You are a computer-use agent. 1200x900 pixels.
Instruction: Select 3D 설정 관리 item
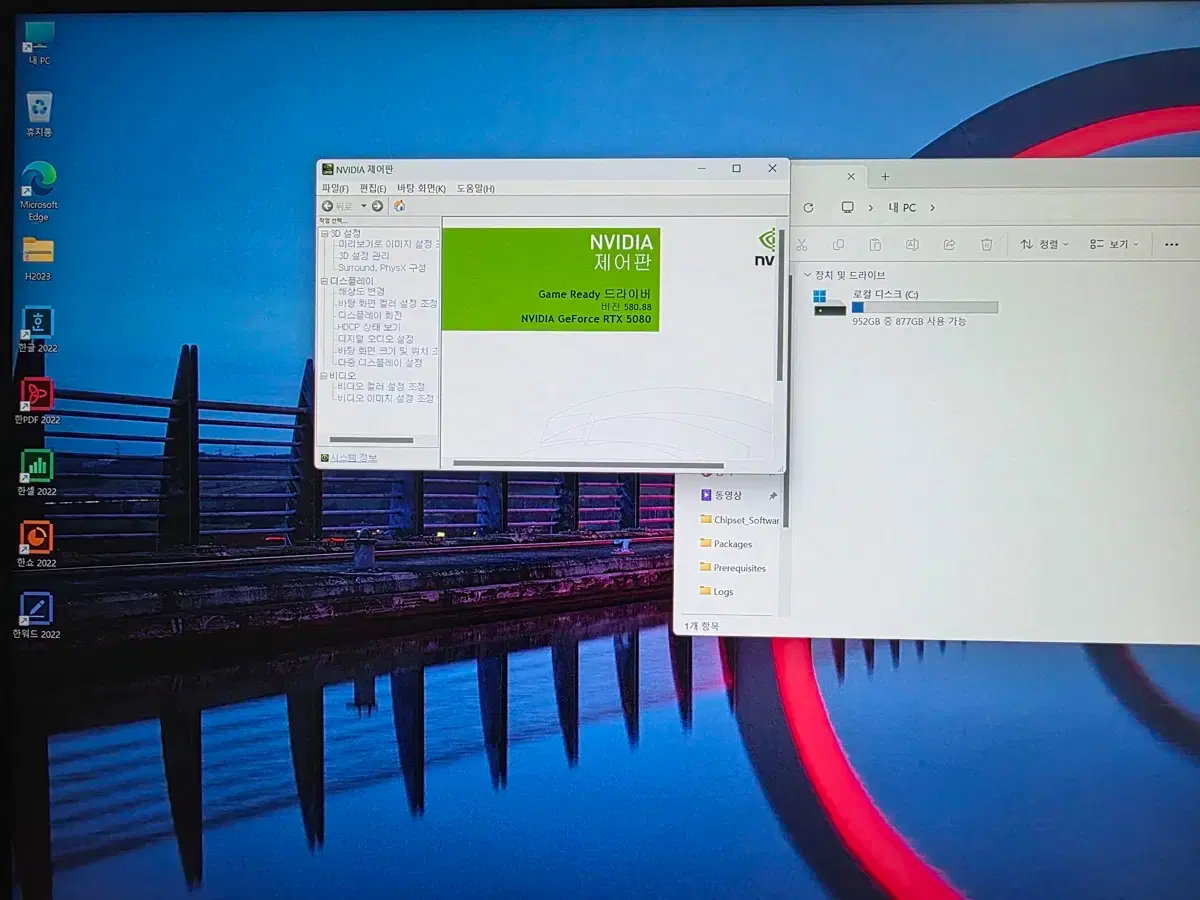pyautogui.click(x=364, y=256)
